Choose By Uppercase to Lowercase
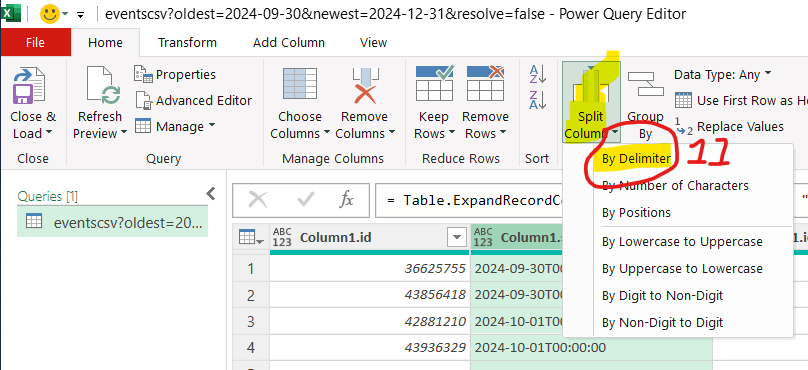The width and height of the screenshot is (808, 370). [682, 268]
